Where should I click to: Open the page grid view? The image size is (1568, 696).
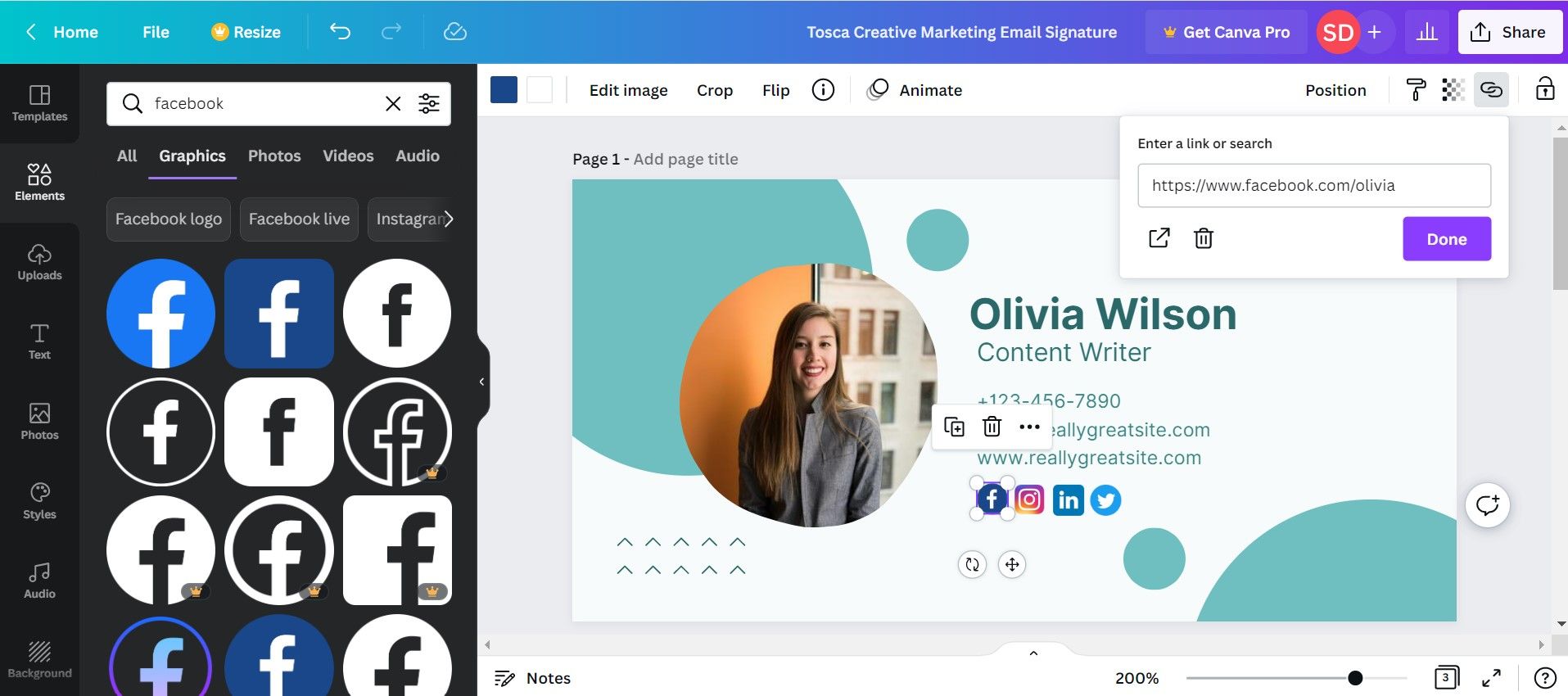1446,678
